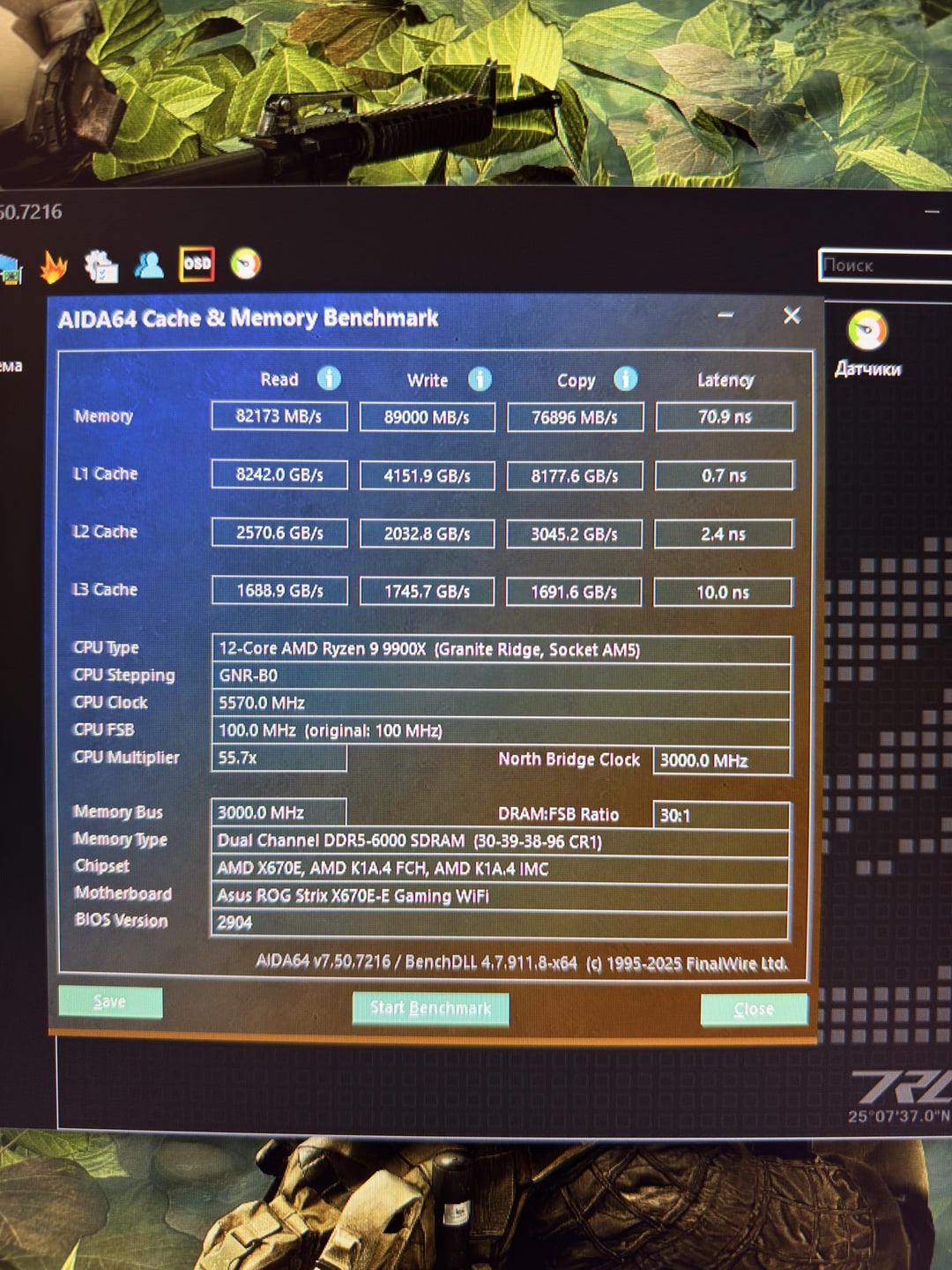The image size is (952, 1270).
Task: Click Memory Bus value 3000.0 MHz
Action: pos(279,812)
